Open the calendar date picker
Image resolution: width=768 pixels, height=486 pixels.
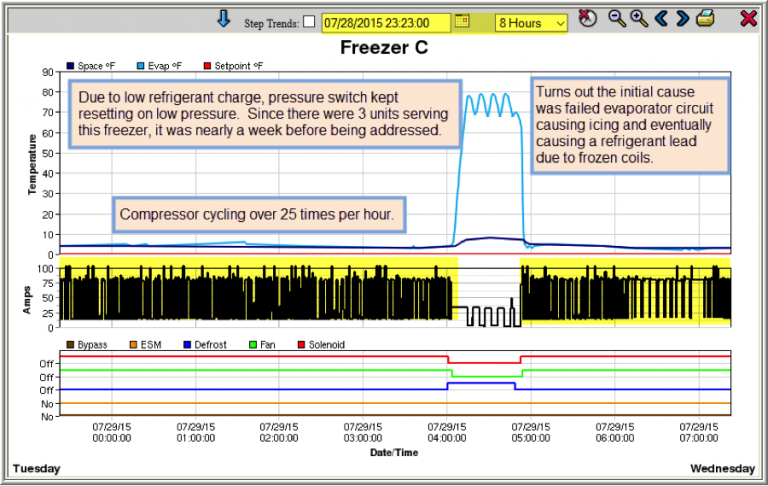(462, 21)
